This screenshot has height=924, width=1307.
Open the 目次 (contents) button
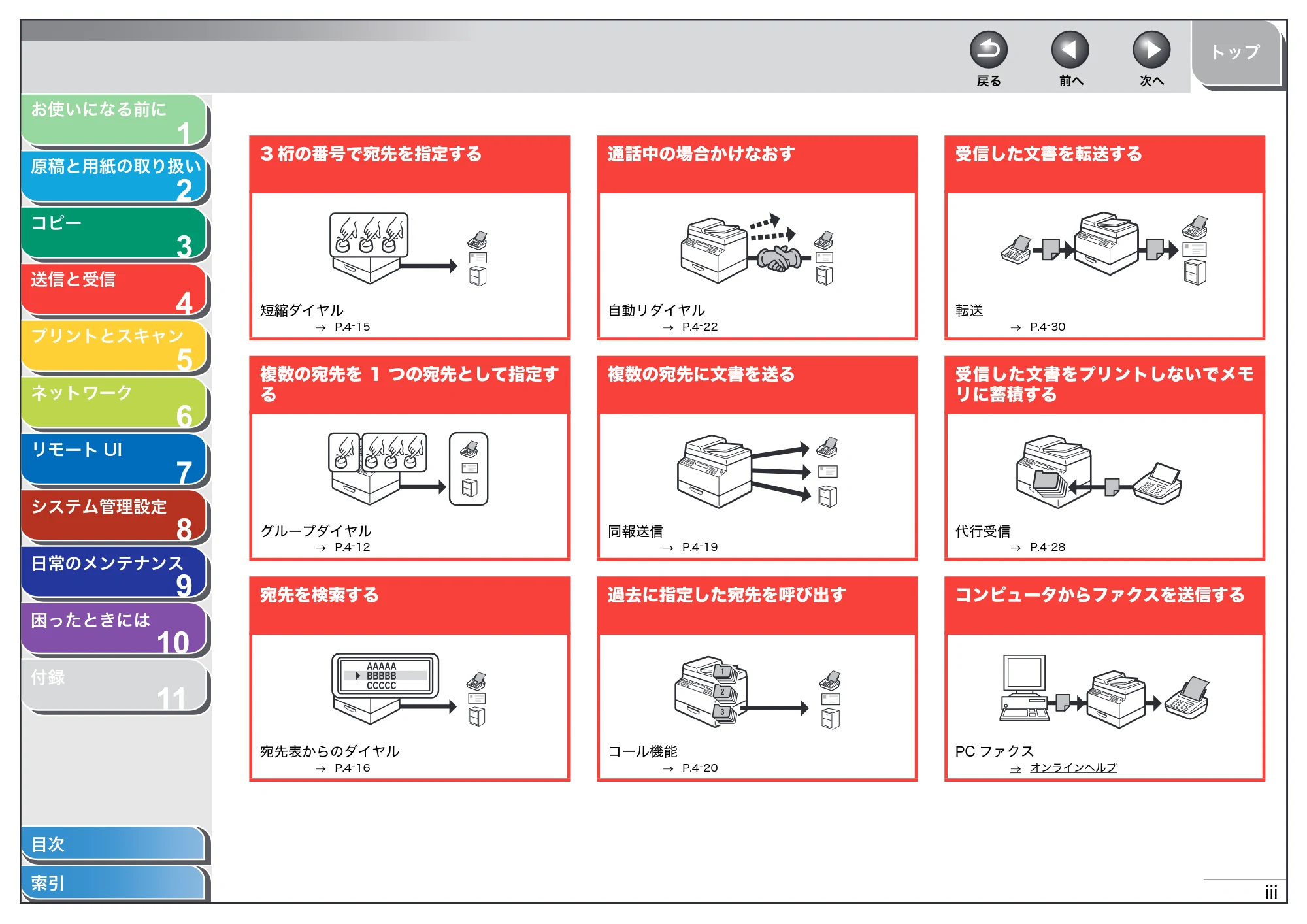113,844
